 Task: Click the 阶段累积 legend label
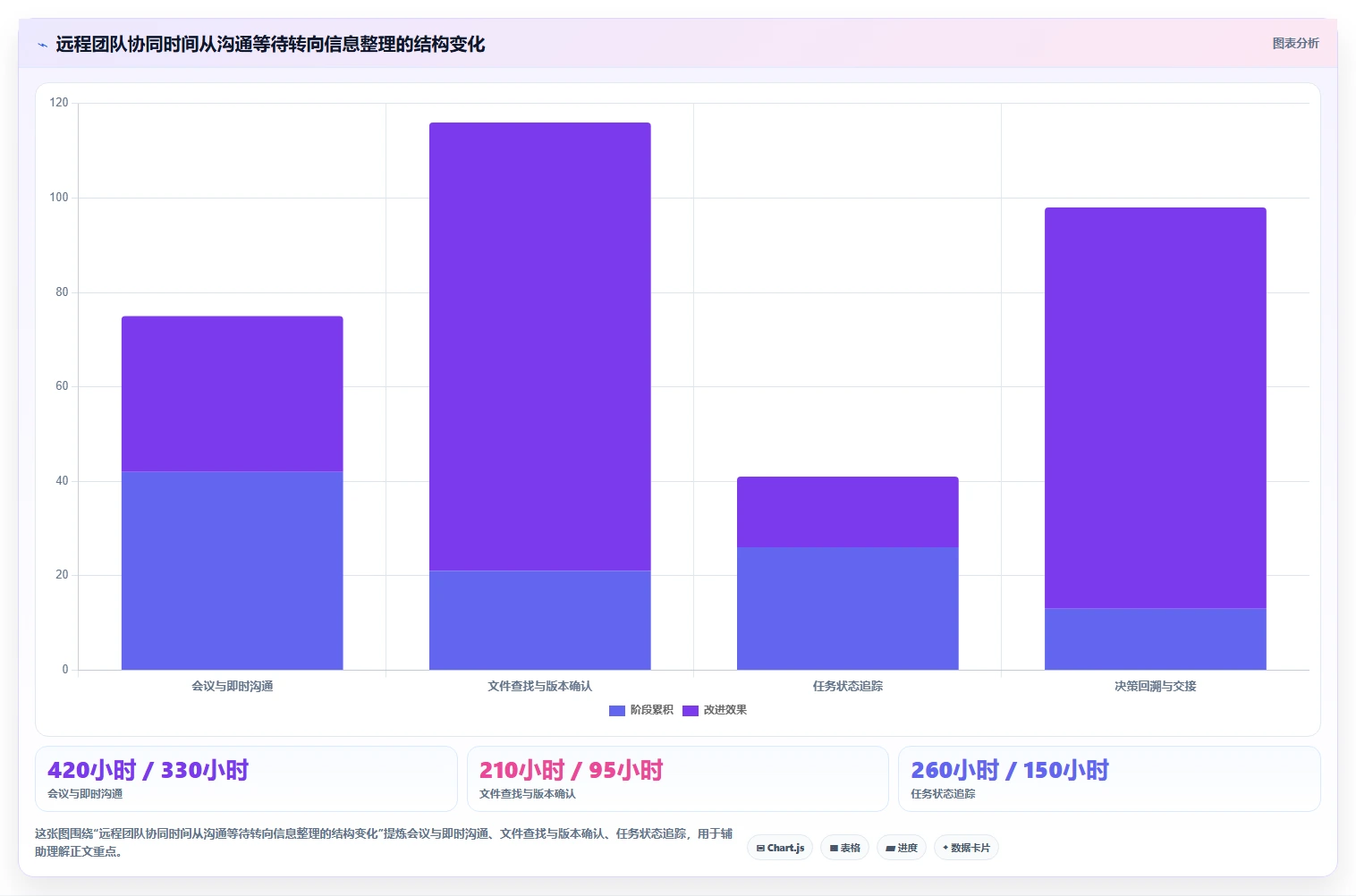click(x=651, y=710)
